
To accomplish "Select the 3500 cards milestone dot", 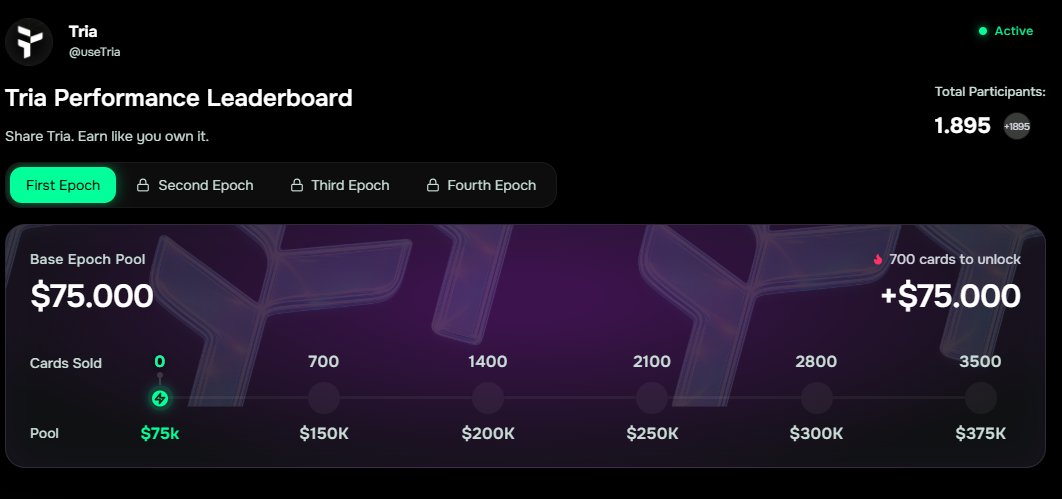I will (x=980, y=398).
